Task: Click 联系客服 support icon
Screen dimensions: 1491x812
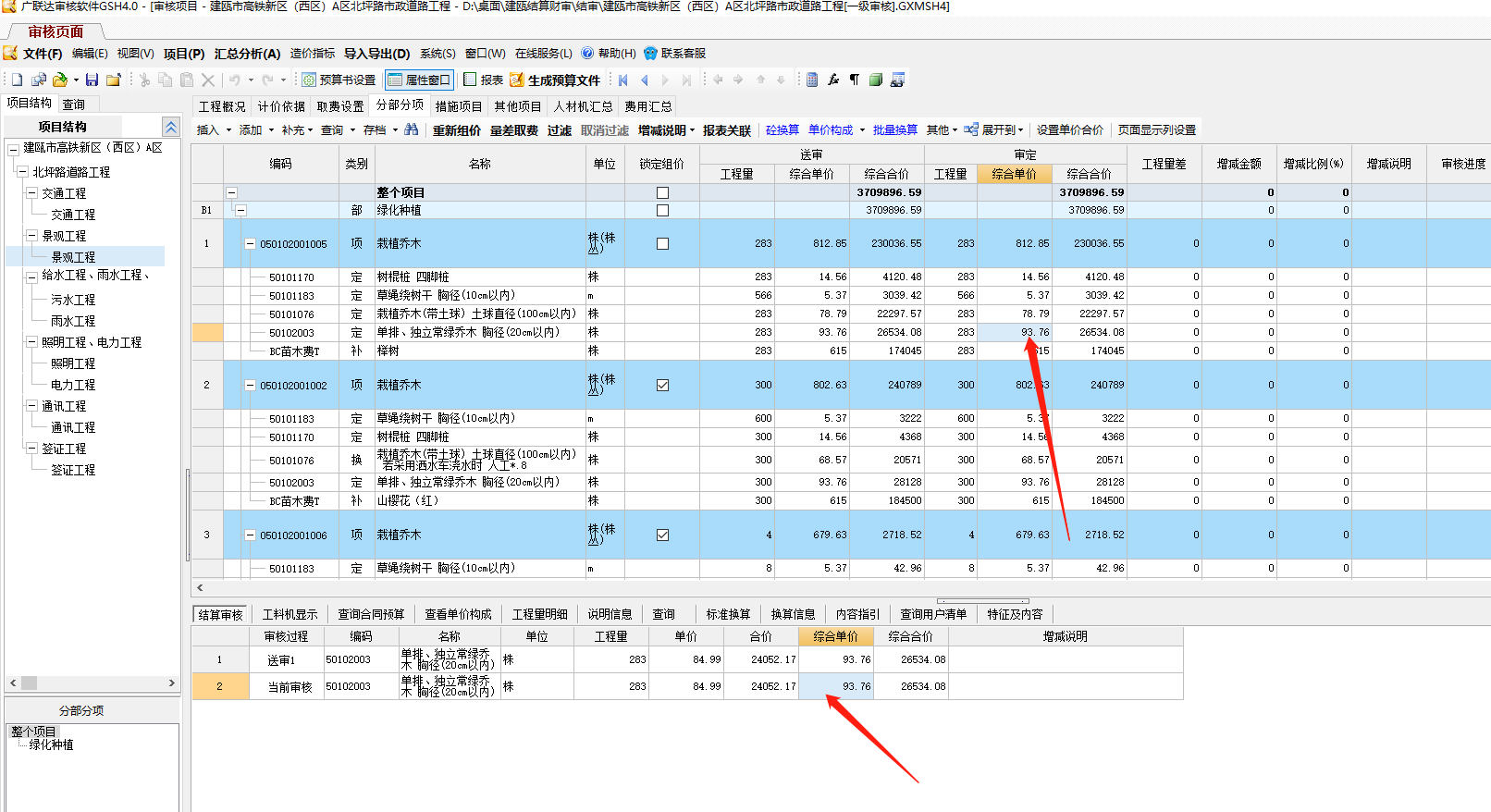Action: click(x=651, y=54)
